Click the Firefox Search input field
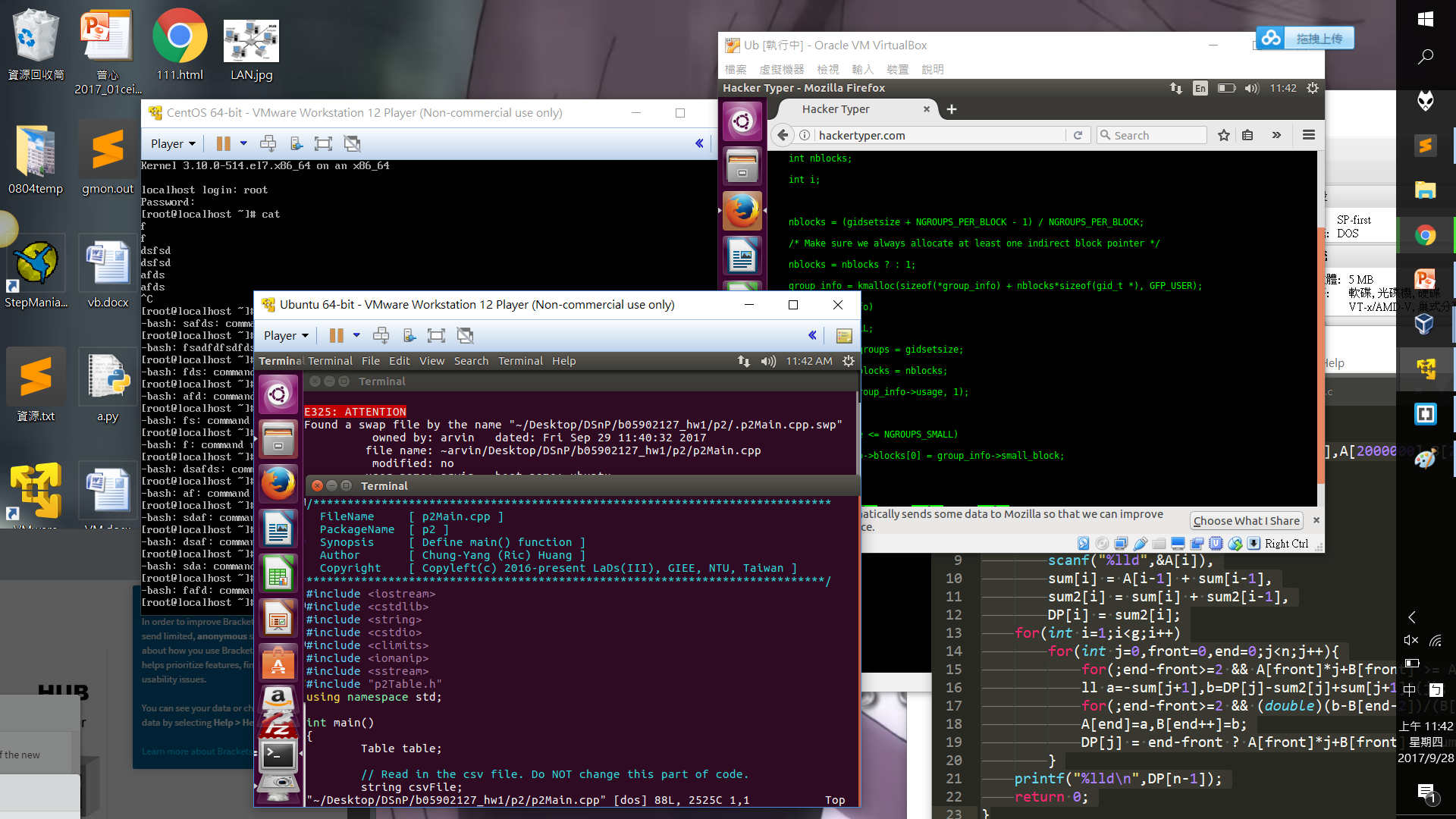1456x819 pixels. pyautogui.click(x=1156, y=135)
